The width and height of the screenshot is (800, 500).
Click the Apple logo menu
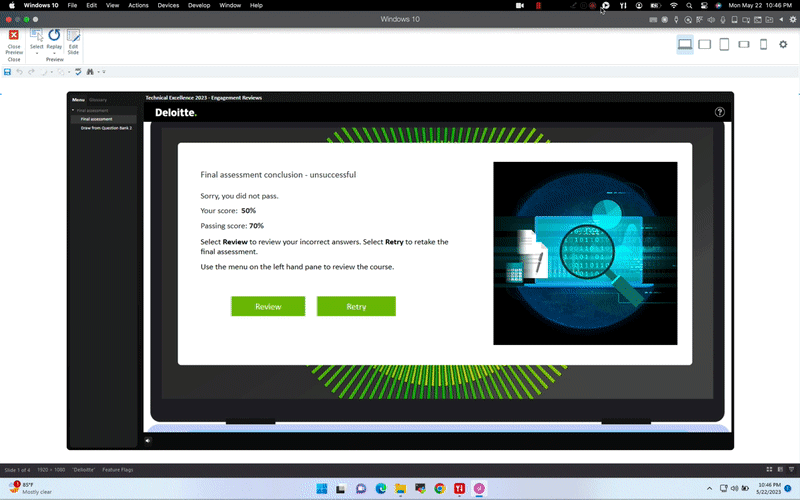tap(12, 5)
